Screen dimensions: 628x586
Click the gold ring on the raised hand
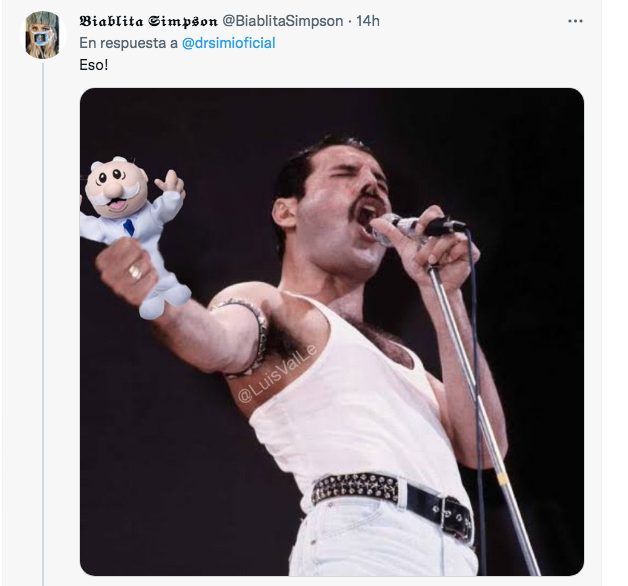click(x=135, y=271)
